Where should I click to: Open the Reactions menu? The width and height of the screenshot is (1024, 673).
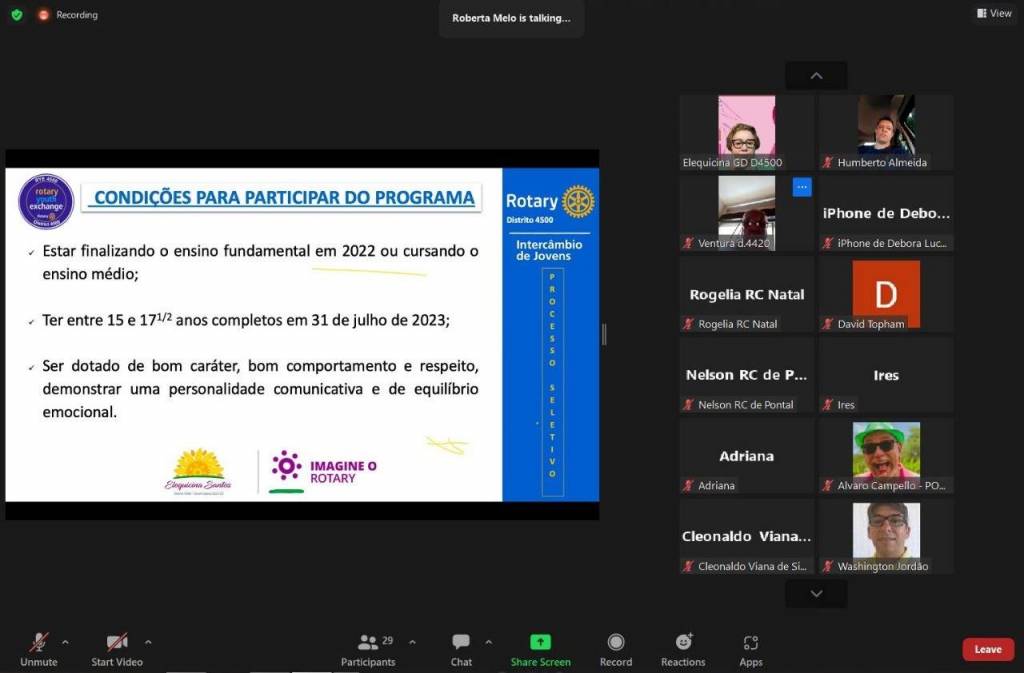[683, 648]
